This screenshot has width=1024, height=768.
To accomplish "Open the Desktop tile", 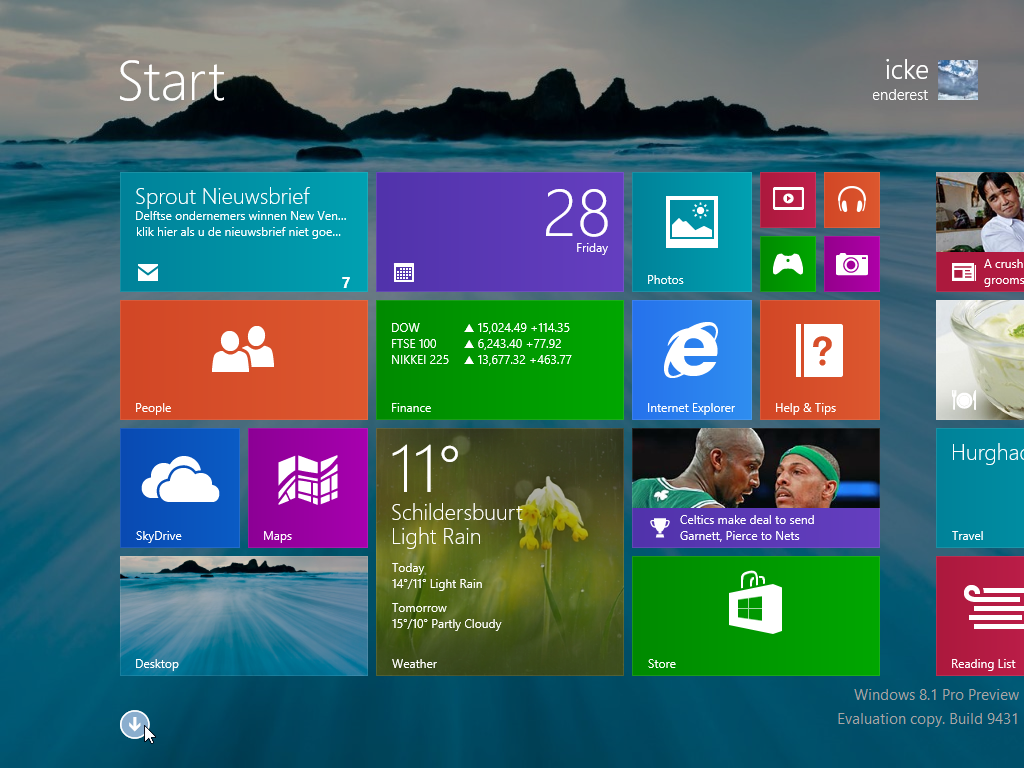I will [243, 616].
